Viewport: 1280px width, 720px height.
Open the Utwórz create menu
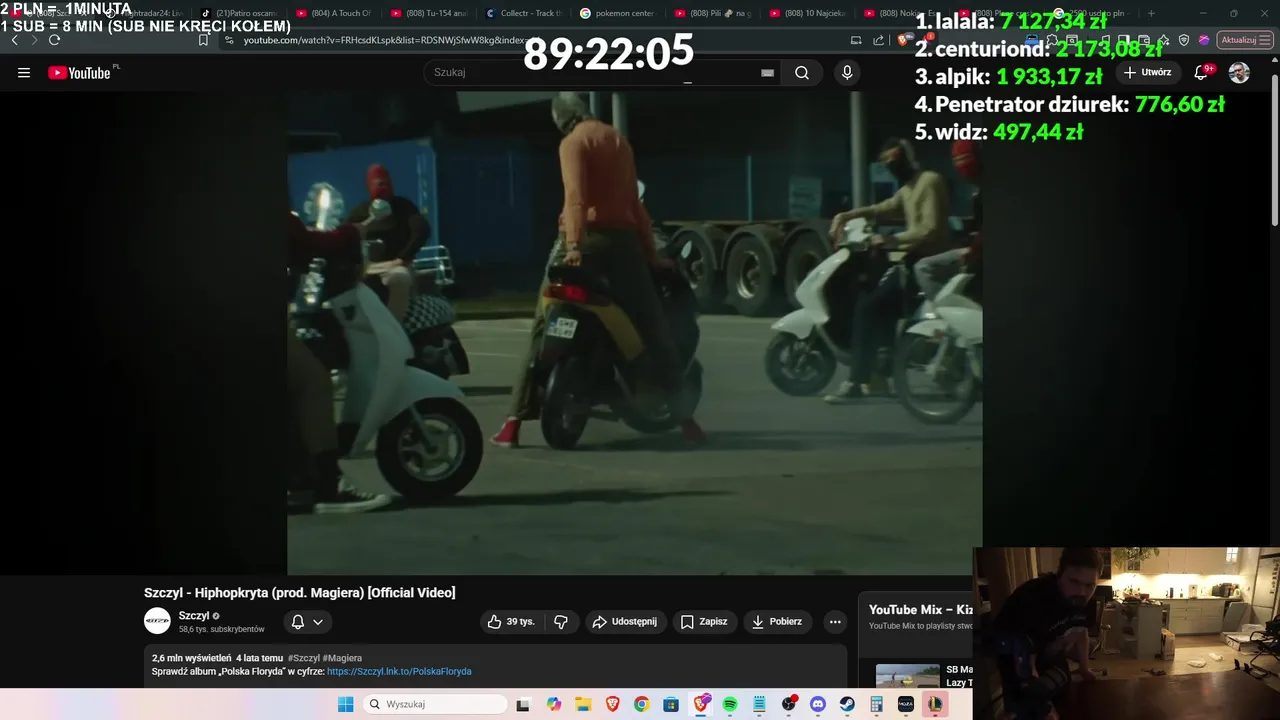coord(1147,72)
